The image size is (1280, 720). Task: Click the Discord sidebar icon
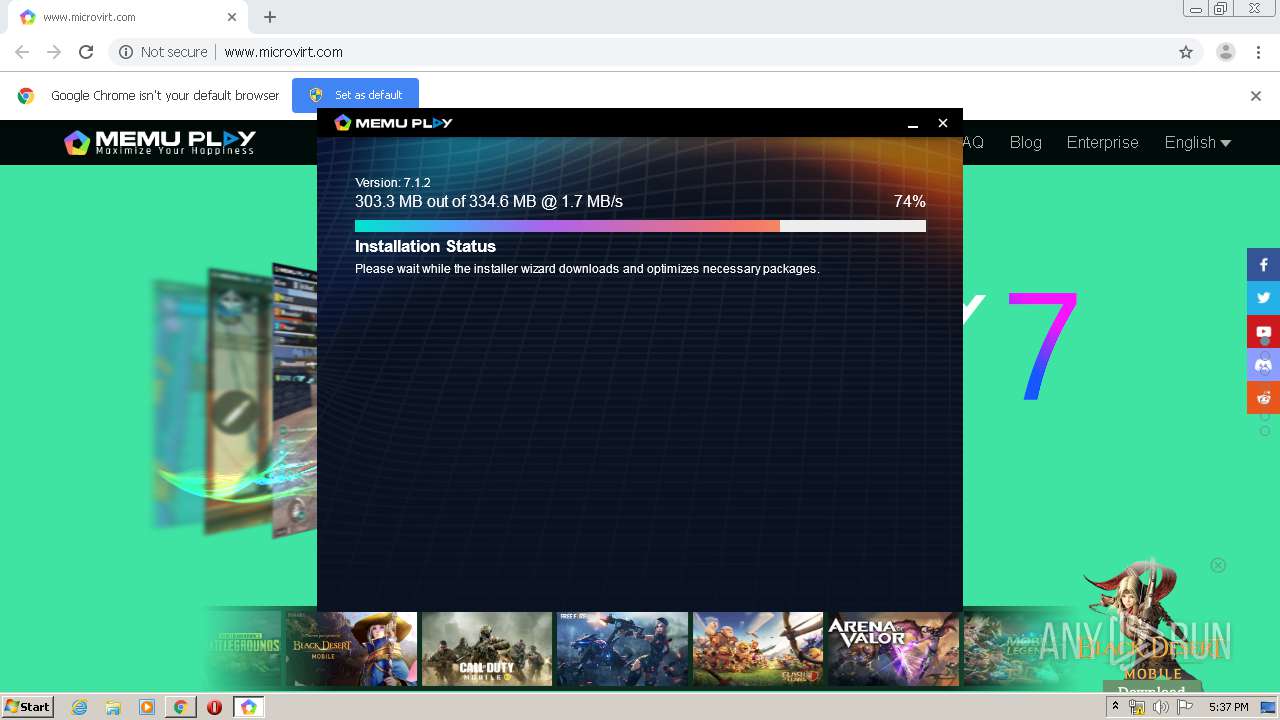click(1263, 364)
